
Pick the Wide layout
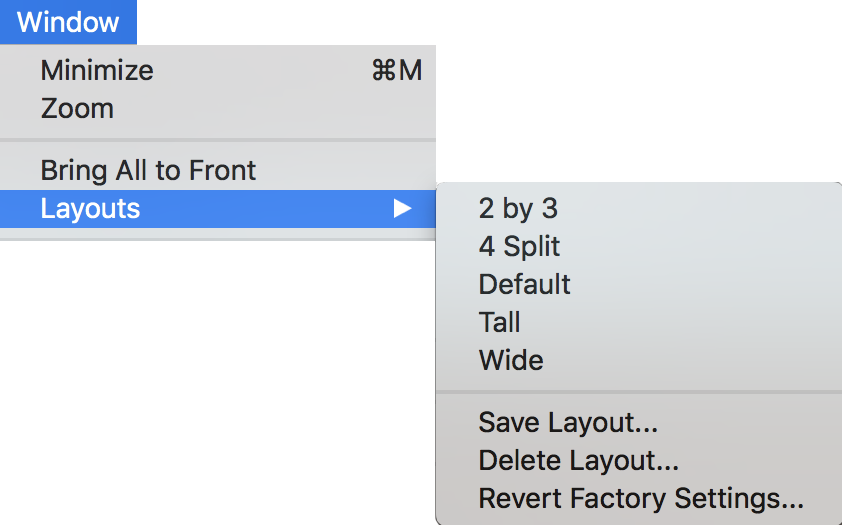point(510,360)
